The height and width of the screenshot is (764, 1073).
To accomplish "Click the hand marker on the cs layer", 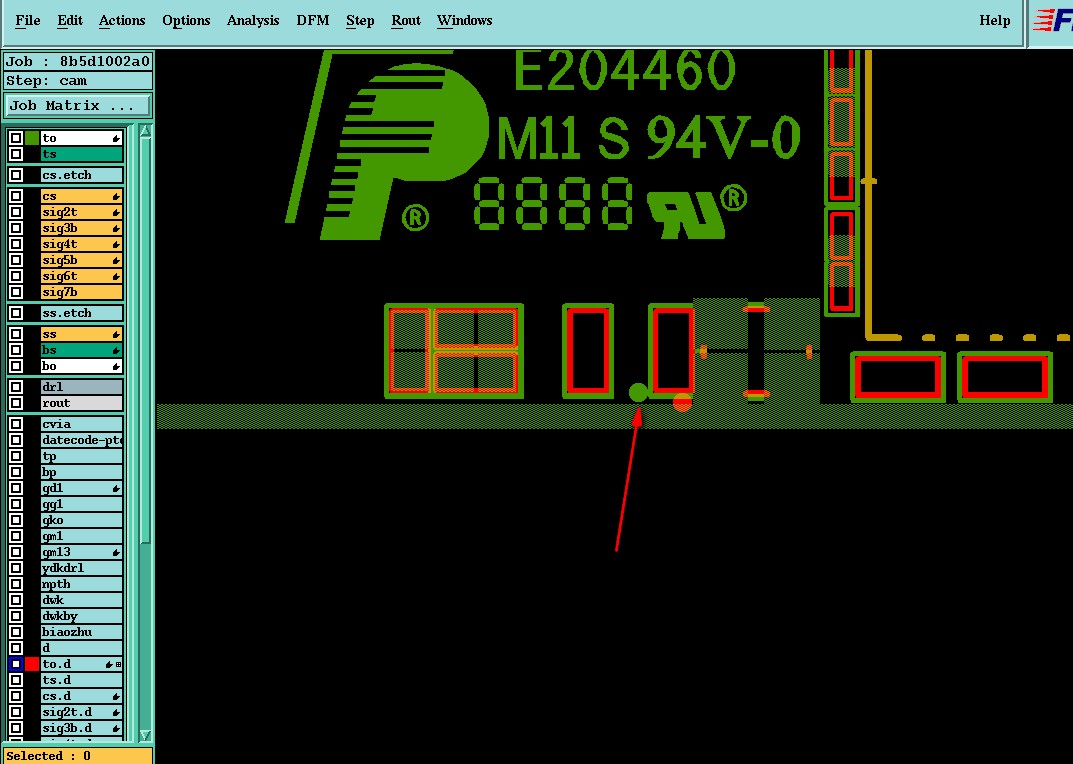I will (116, 196).
